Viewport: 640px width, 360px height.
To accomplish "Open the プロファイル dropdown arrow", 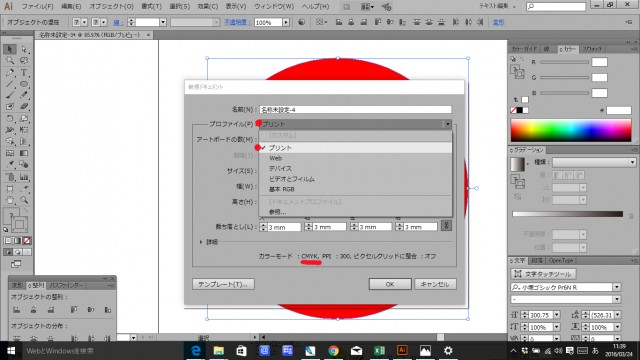I will [447, 124].
